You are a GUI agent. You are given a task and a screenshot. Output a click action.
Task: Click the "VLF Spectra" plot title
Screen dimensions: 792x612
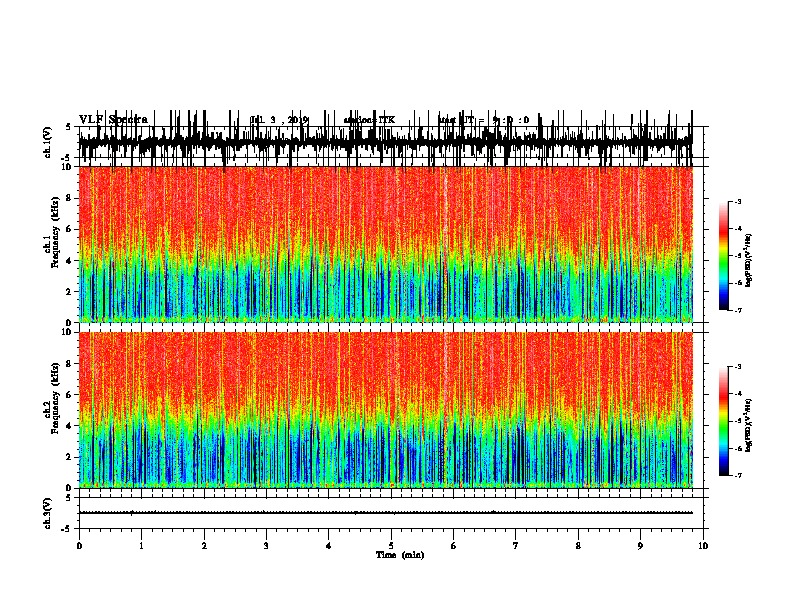(113, 120)
